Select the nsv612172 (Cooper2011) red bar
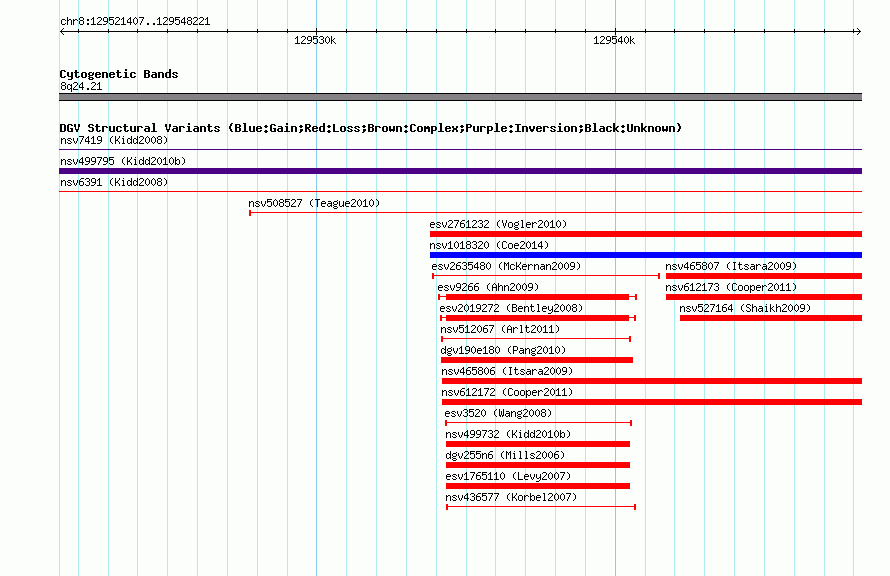This screenshot has height=576, width=890. tap(652, 402)
